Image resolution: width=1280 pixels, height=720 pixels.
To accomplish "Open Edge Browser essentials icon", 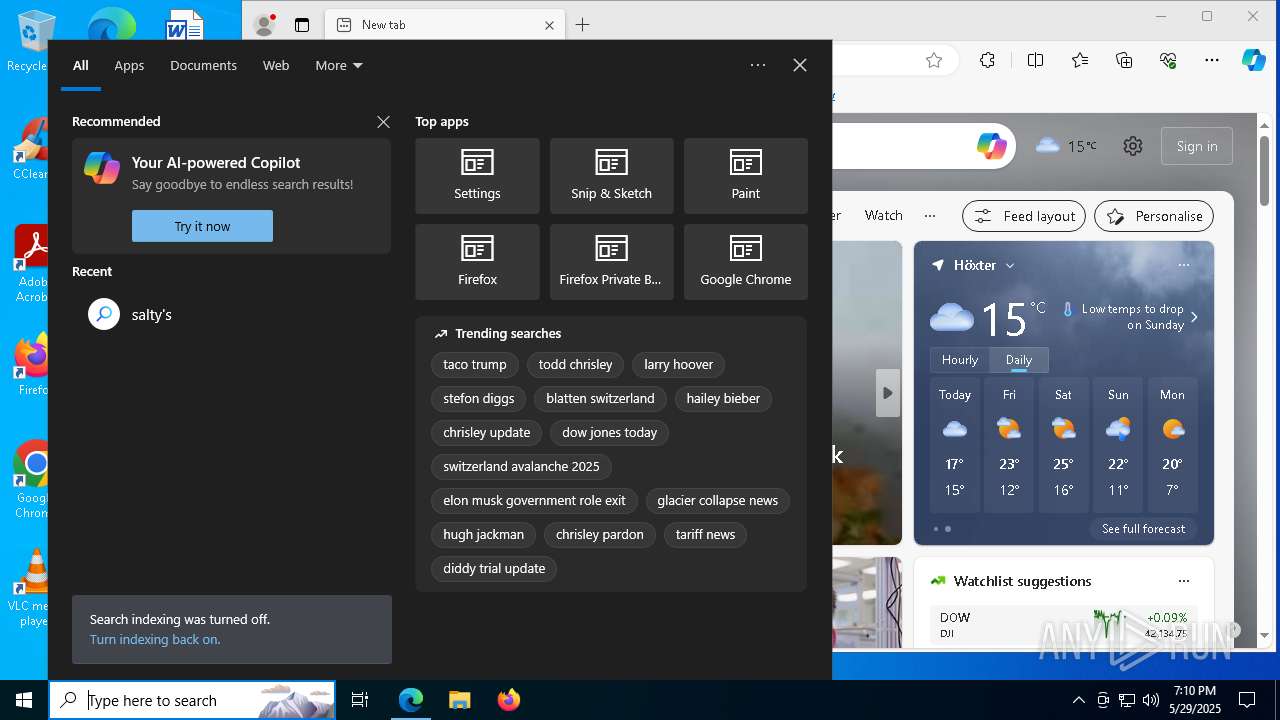I will (x=1168, y=60).
